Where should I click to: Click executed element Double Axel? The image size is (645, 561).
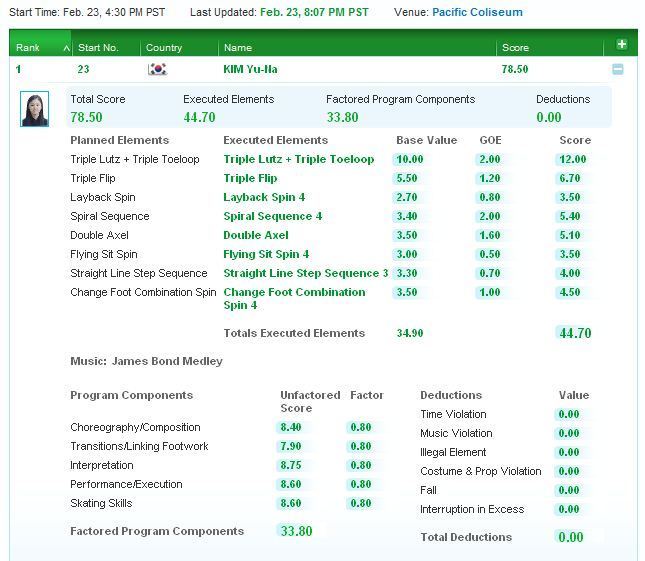click(256, 235)
